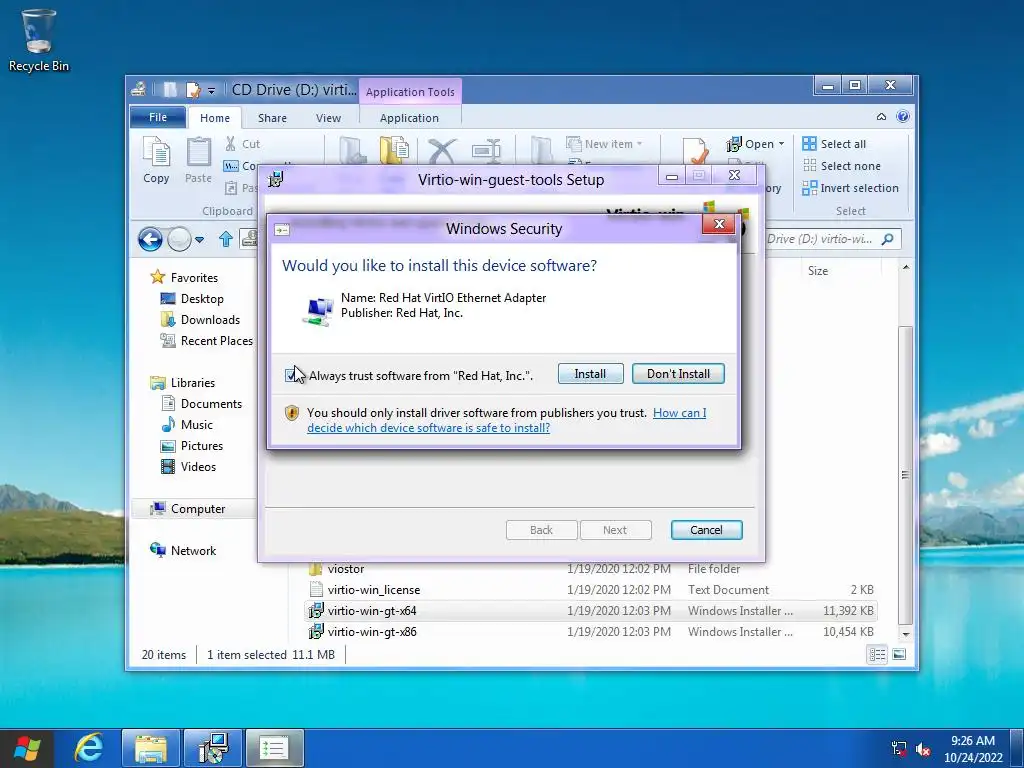Select the virtio-win-gt-x64 installer file

[590, 611]
